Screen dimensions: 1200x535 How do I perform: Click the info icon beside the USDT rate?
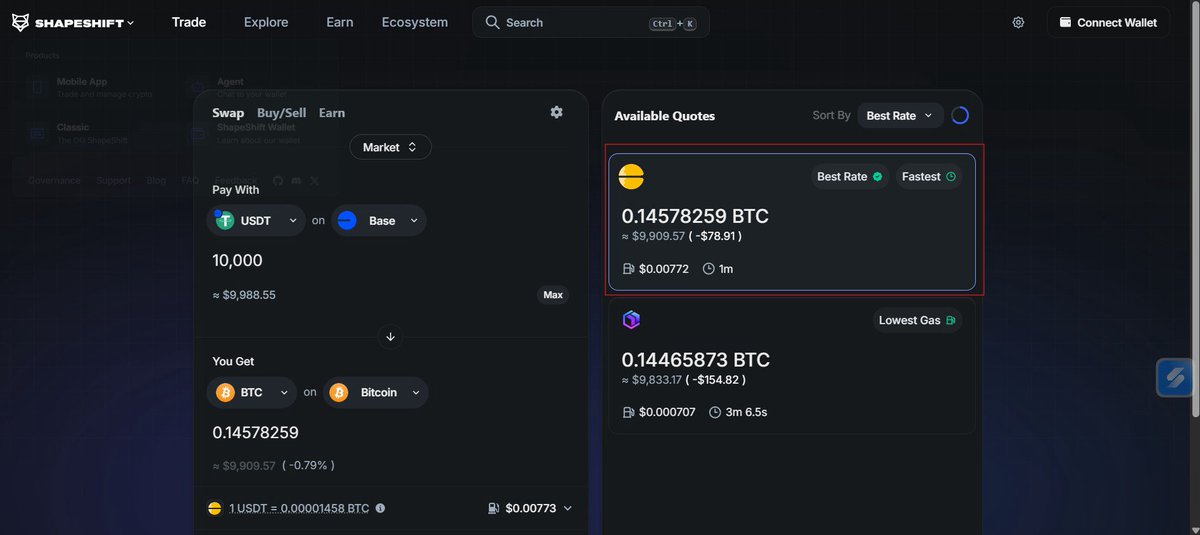pyautogui.click(x=380, y=508)
